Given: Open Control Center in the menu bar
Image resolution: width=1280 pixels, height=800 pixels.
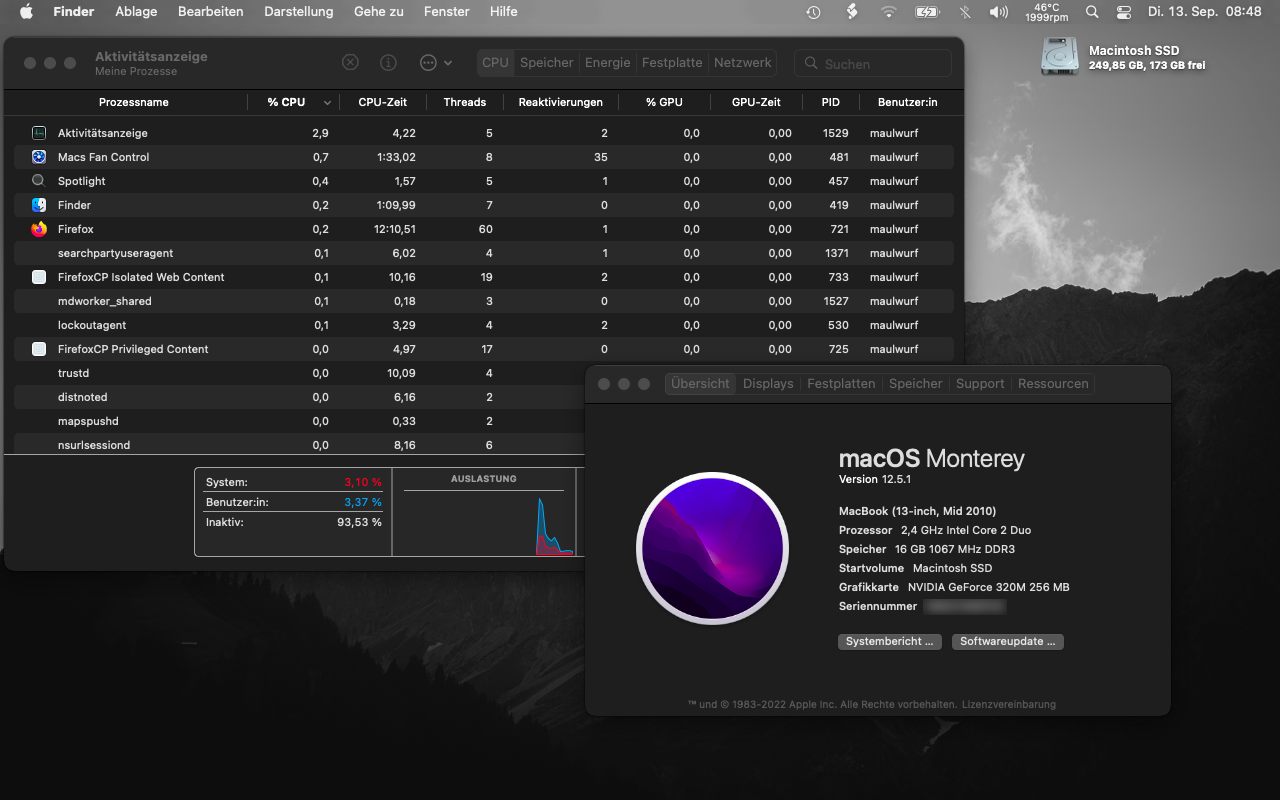Looking at the screenshot, I should click(1124, 12).
